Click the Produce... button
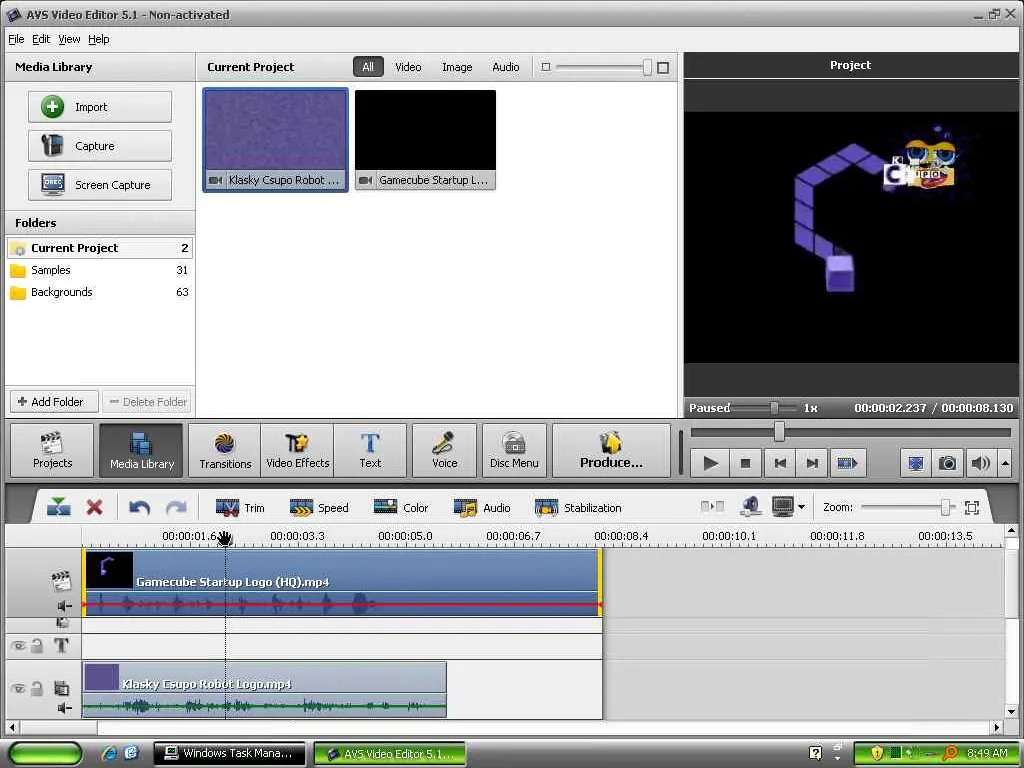Viewport: 1024px width, 768px height. (x=611, y=451)
